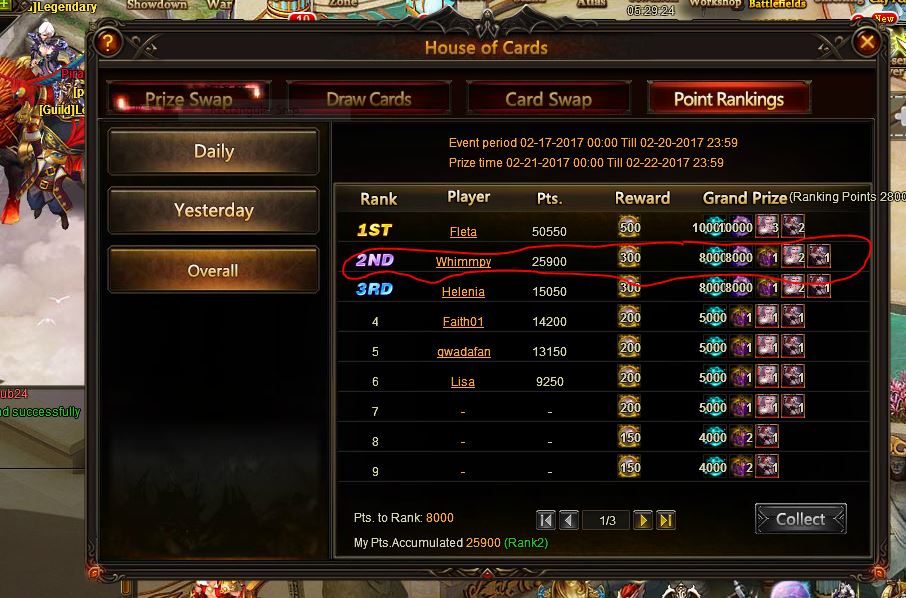Collect the ranking prize
Viewport: 906px width, 598px height.
coord(800,519)
